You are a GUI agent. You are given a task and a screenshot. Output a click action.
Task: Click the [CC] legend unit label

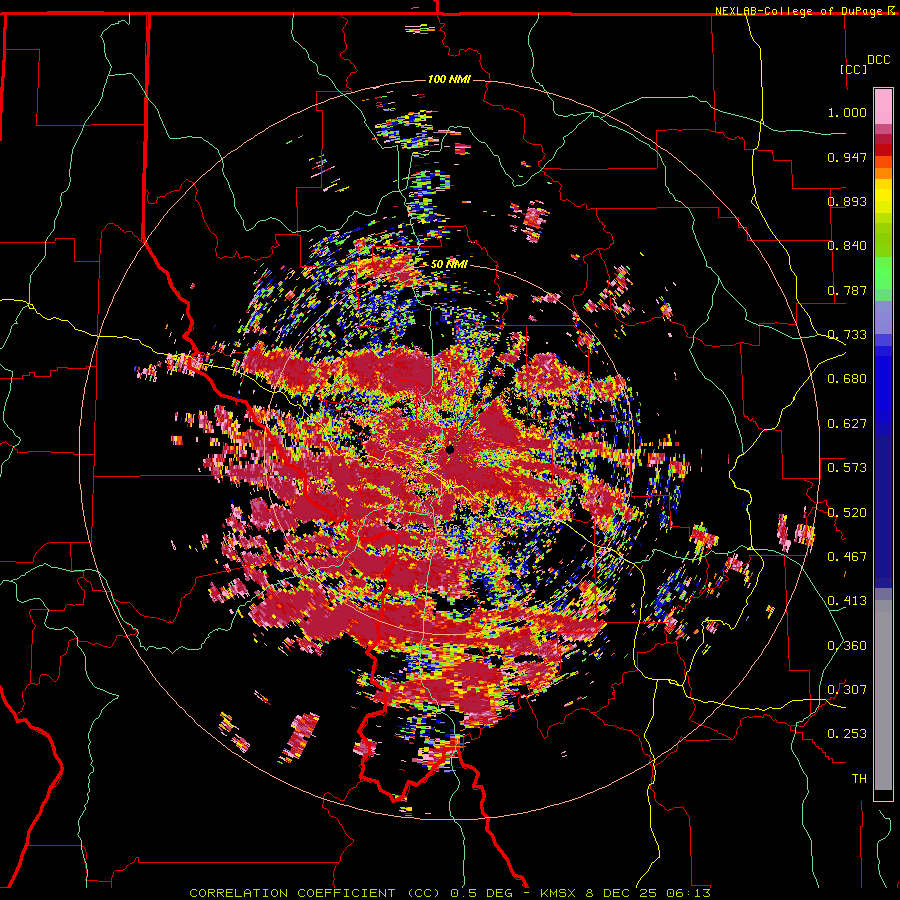pyautogui.click(x=854, y=69)
